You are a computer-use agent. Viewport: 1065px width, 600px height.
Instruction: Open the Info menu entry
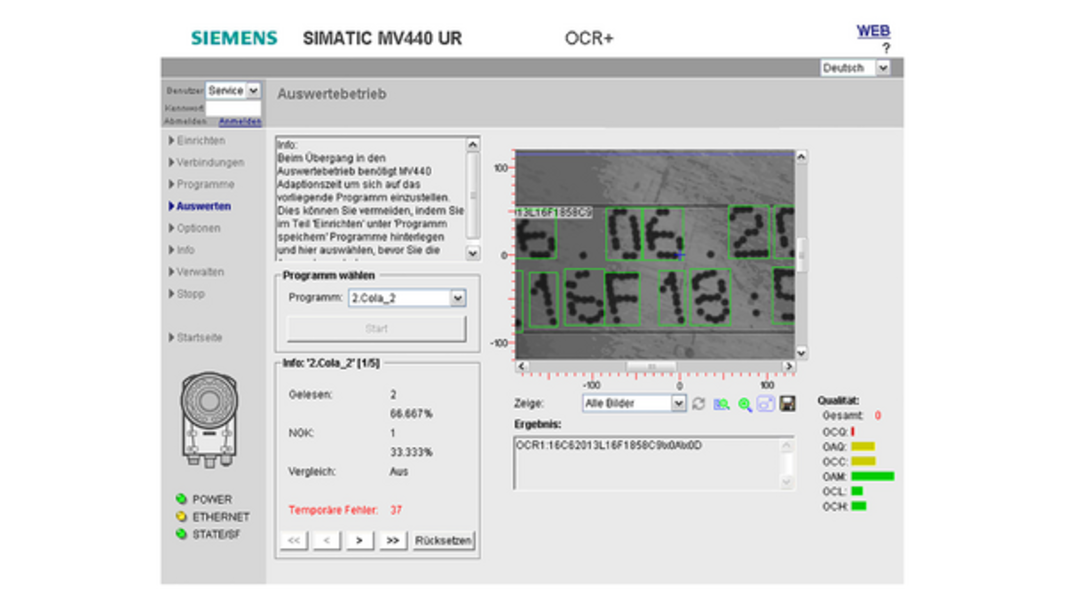tap(182, 250)
